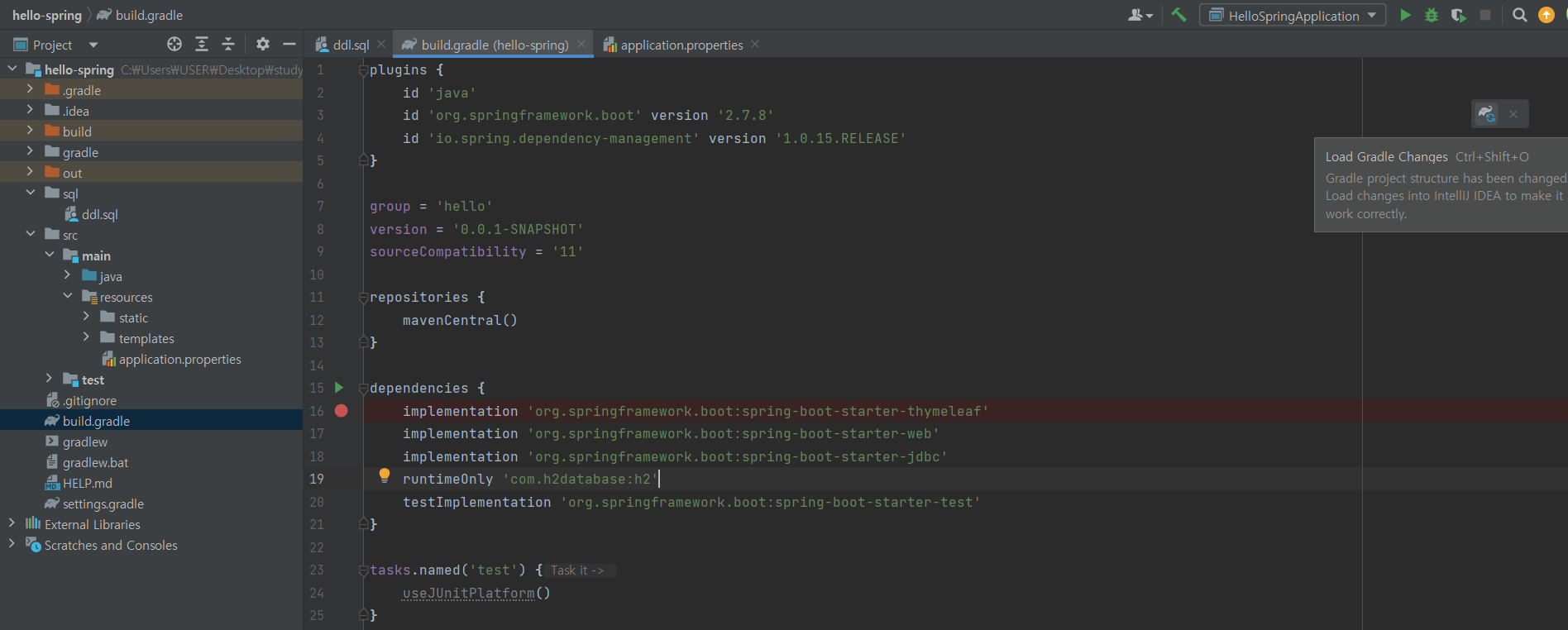Close the ddl.sql editor tab
Viewport: 1568px width, 630px height.
click(x=381, y=44)
